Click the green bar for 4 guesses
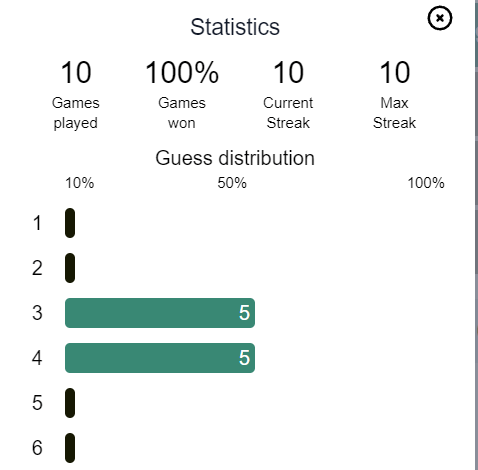478x470 pixels. click(160, 358)
